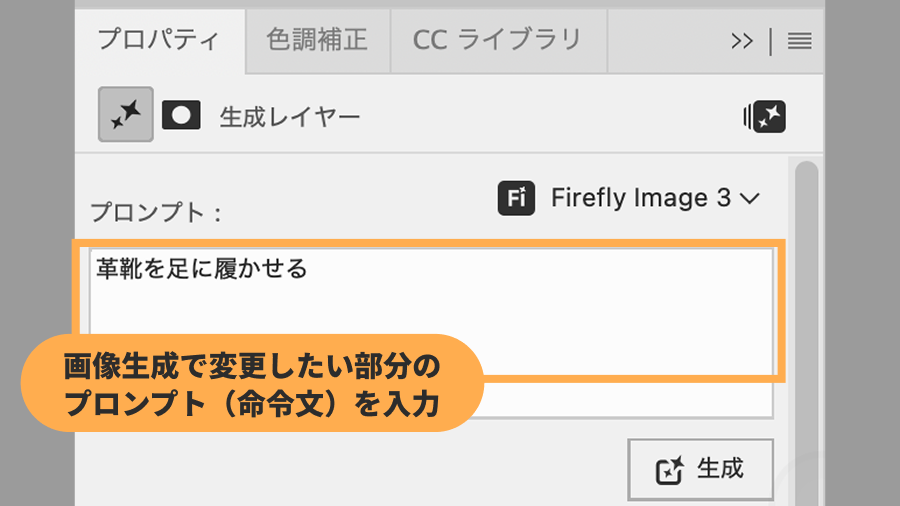Select the layer mask icon
The image size is (900, 506).
click(x=181, y=116)
